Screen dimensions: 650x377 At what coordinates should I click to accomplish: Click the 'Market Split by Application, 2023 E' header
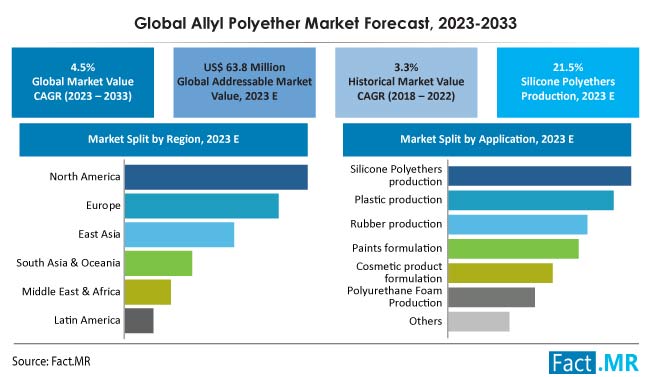click(487, 139)
